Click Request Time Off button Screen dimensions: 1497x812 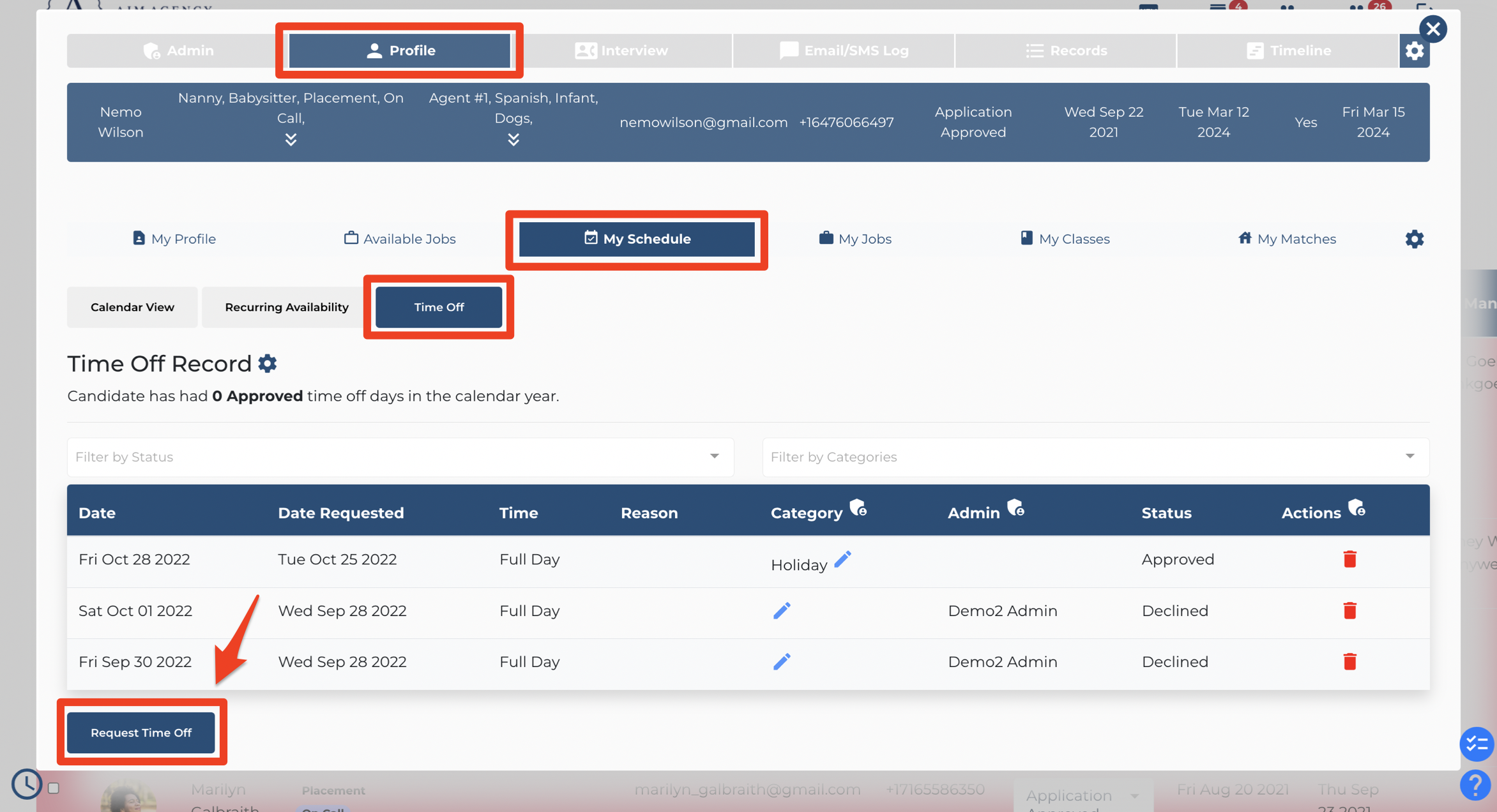(x=141, y=733)
